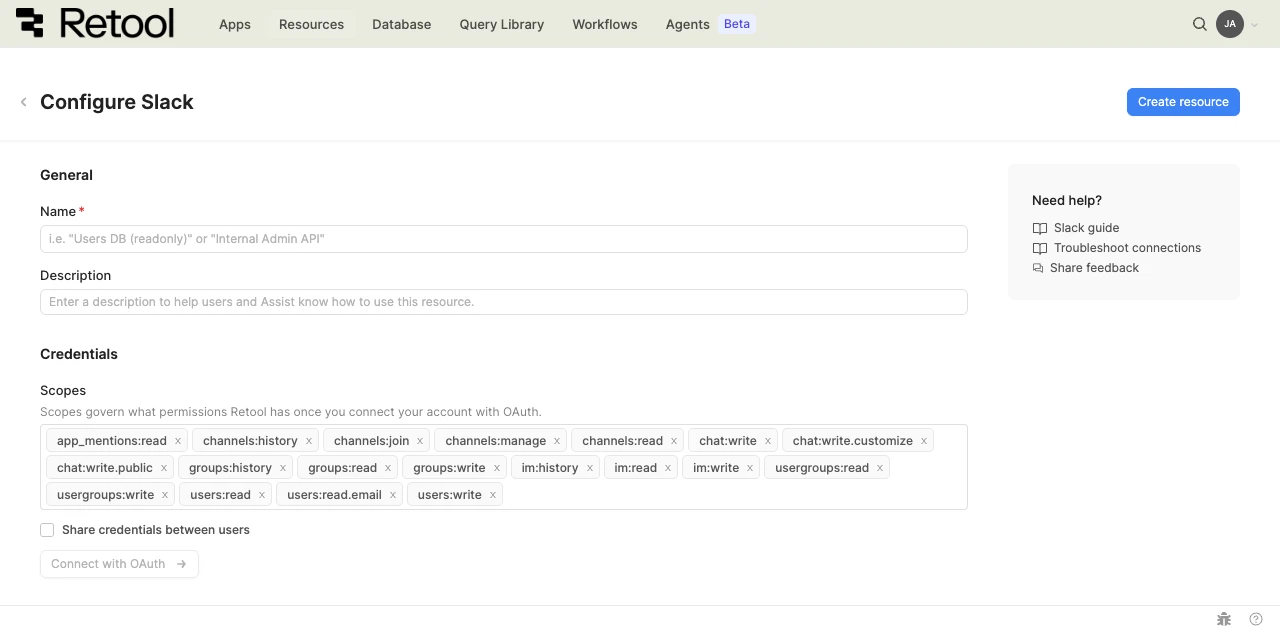Focus the Description input field
1280x633 pixels.
[504, 302]
